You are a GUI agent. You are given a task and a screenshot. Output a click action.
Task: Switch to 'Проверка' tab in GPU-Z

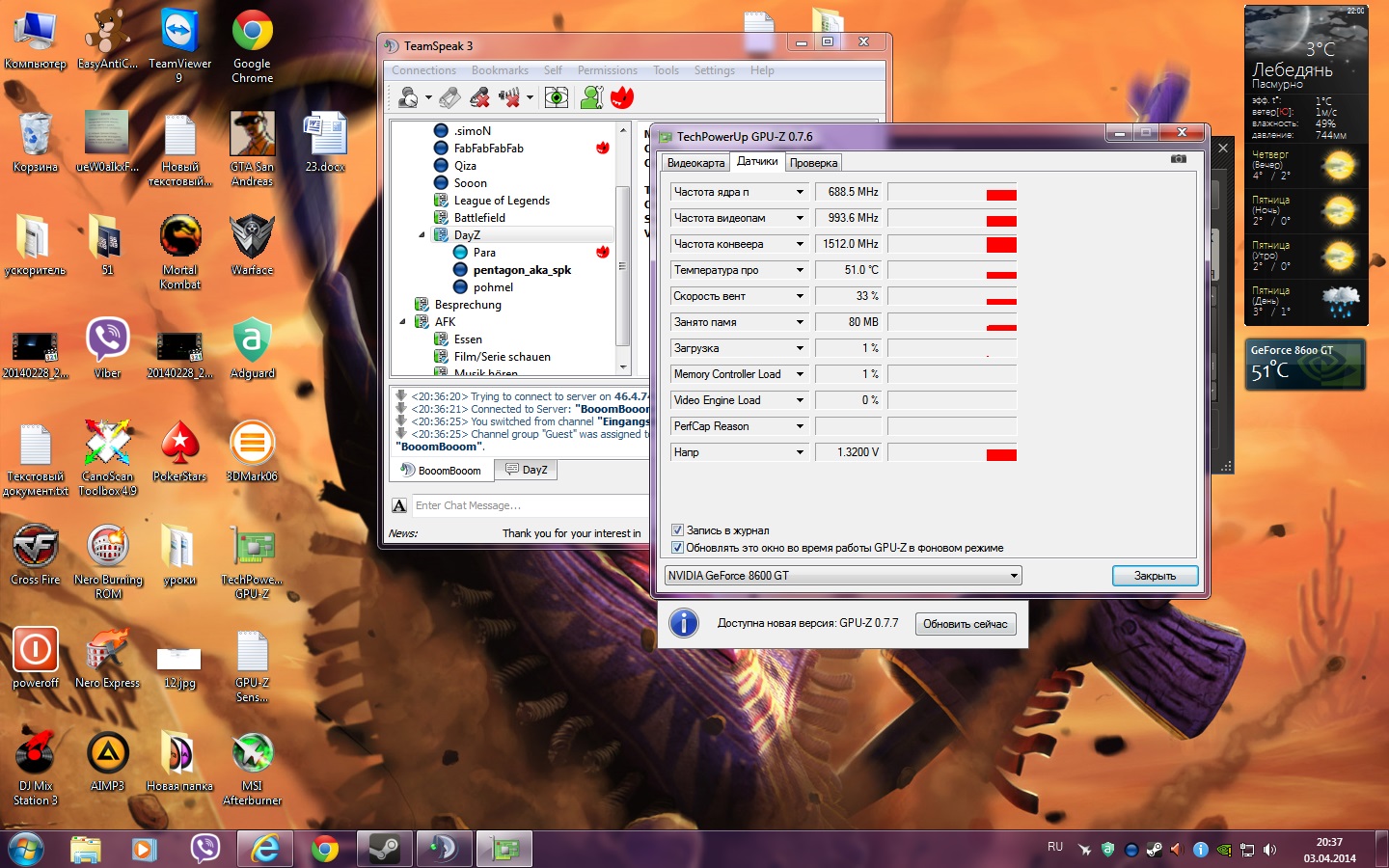click(x=813, y=163)
